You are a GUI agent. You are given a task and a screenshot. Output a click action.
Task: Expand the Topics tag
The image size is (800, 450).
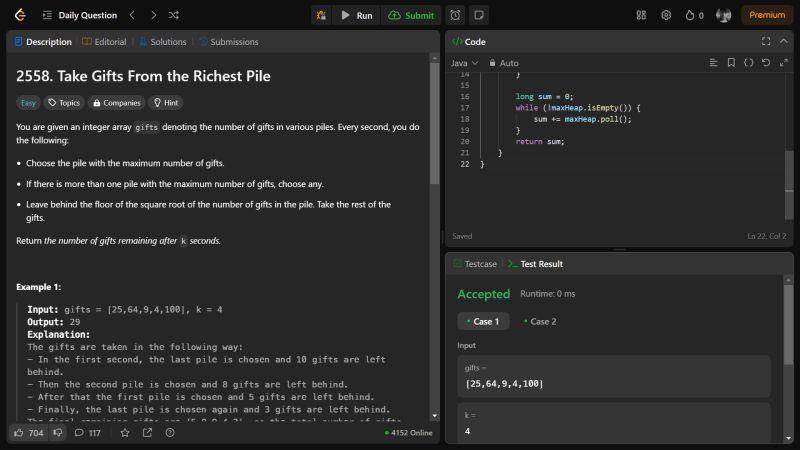(x=64, y=103)
